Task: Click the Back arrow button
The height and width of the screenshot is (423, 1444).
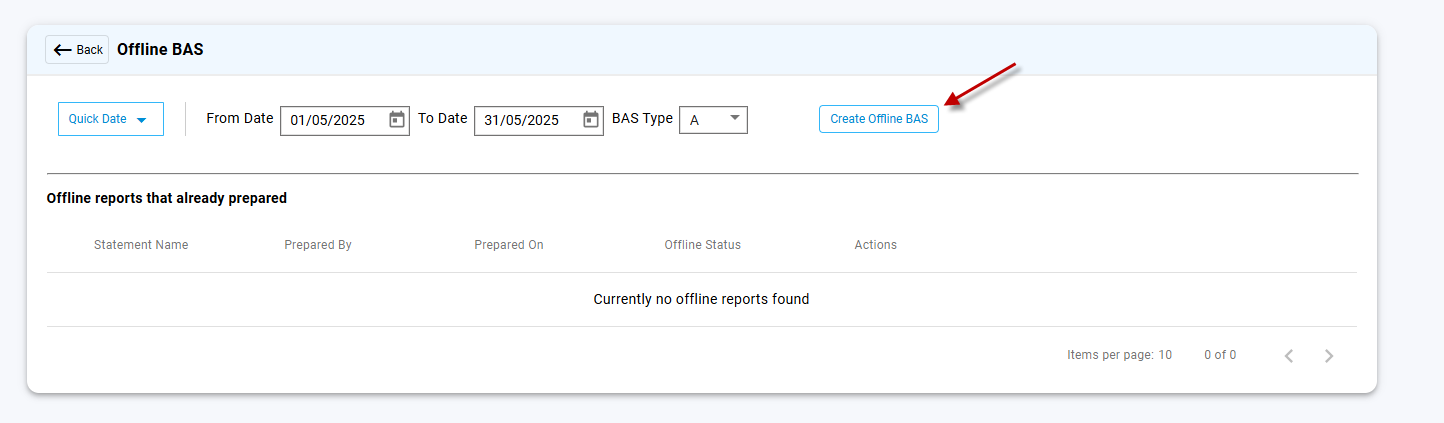Action: tap(77, 50)
